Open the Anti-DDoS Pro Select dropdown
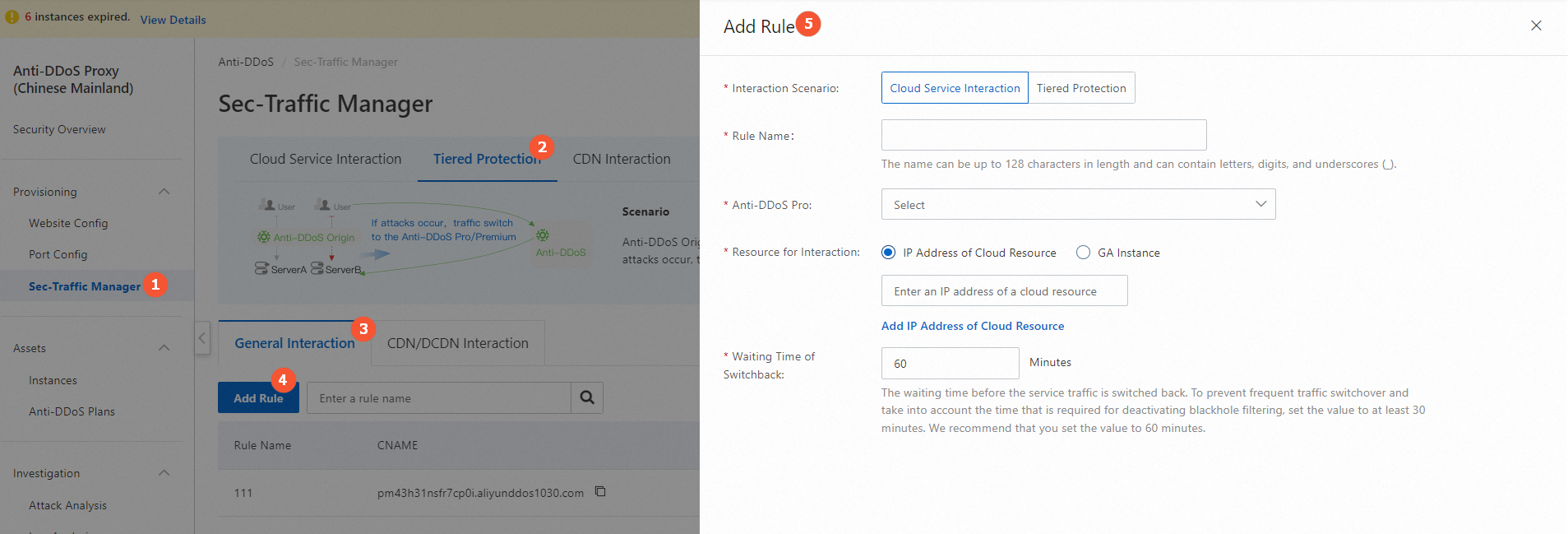Screen dimensions: 1568x534 tap(1078, 205)
